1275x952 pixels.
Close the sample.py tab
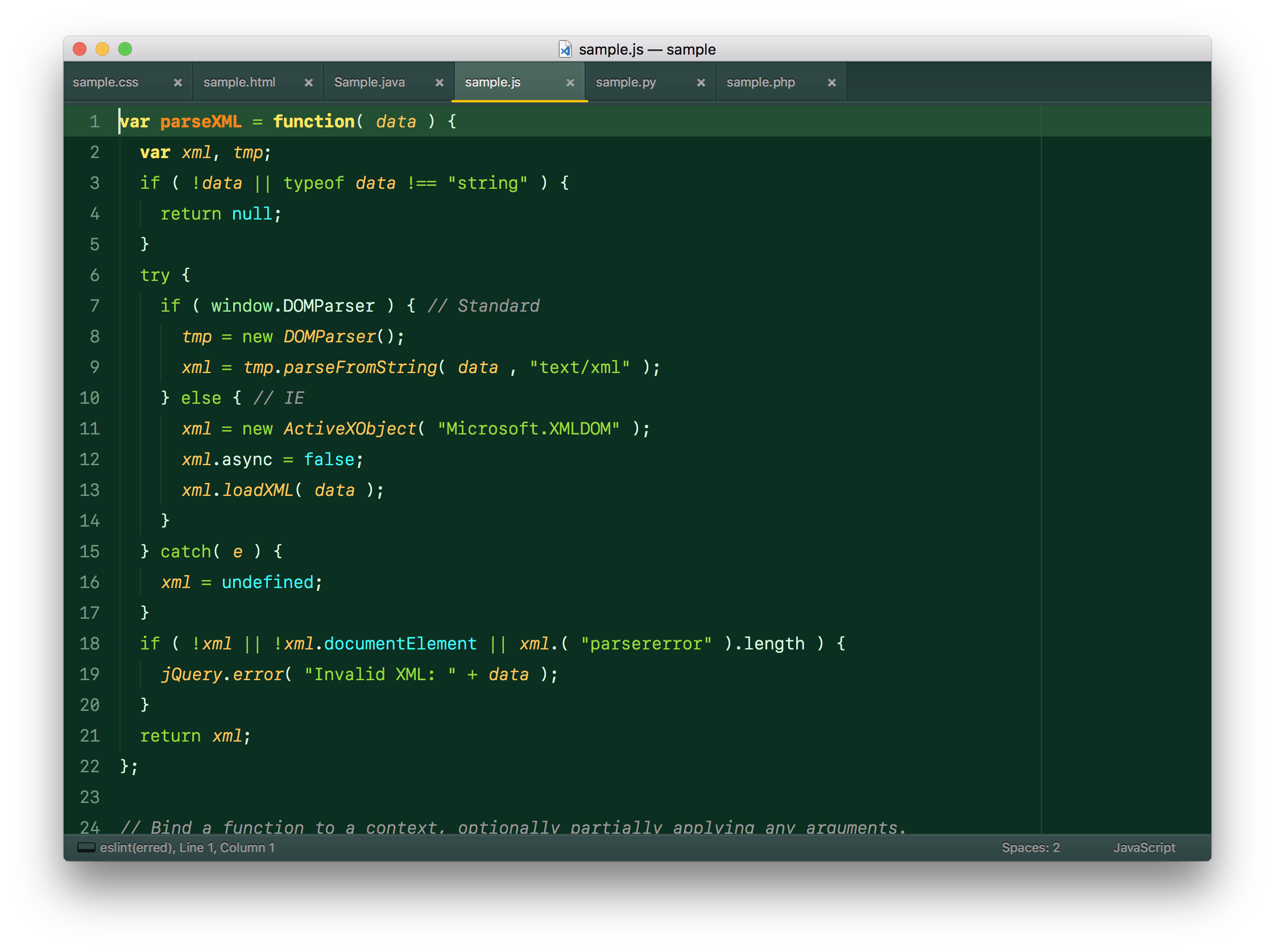tap(701, 82)
